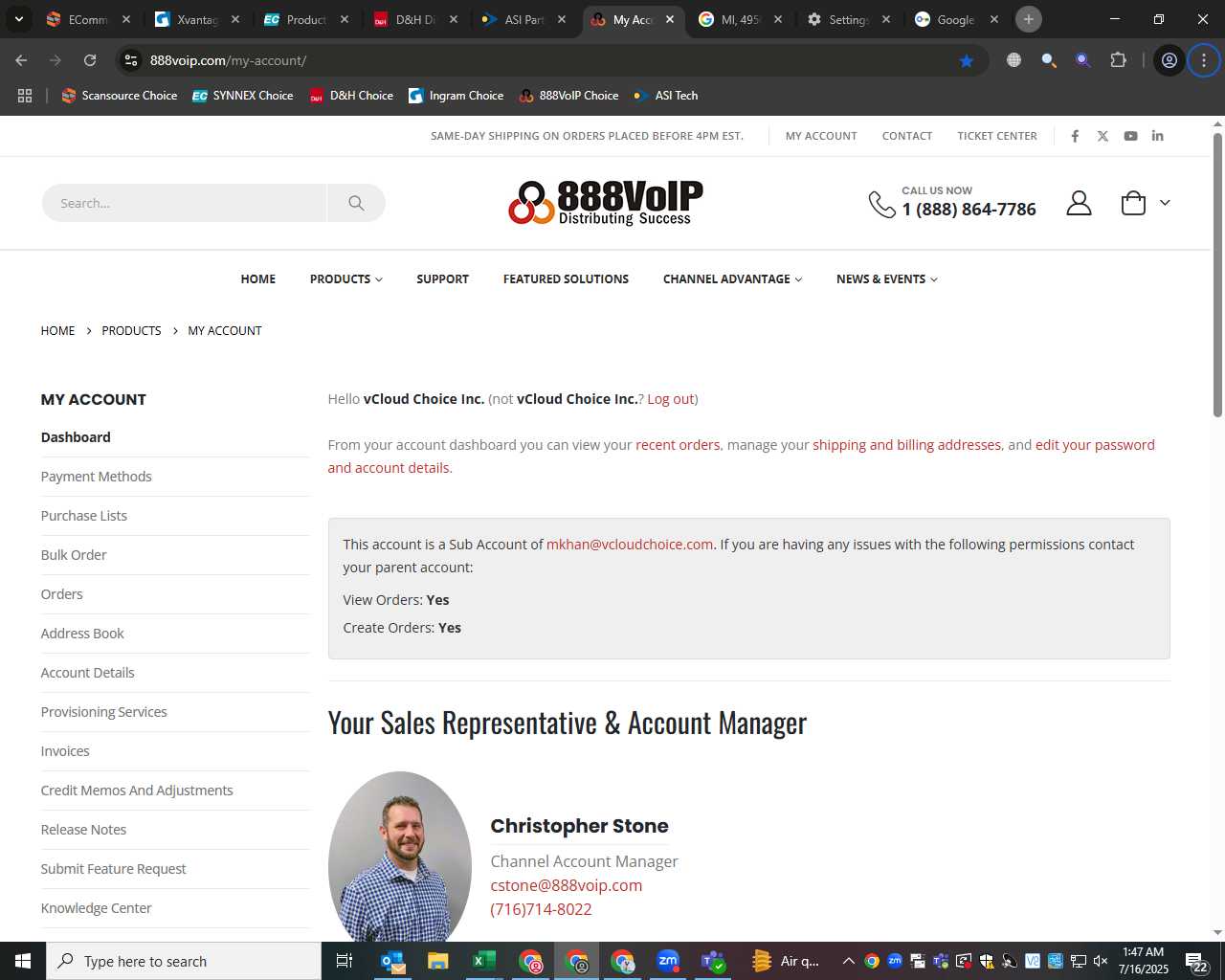Image resolution: width=1225 pixels, height=980 pixels.
Task: Click Log out link
Action: click(671, 399)
